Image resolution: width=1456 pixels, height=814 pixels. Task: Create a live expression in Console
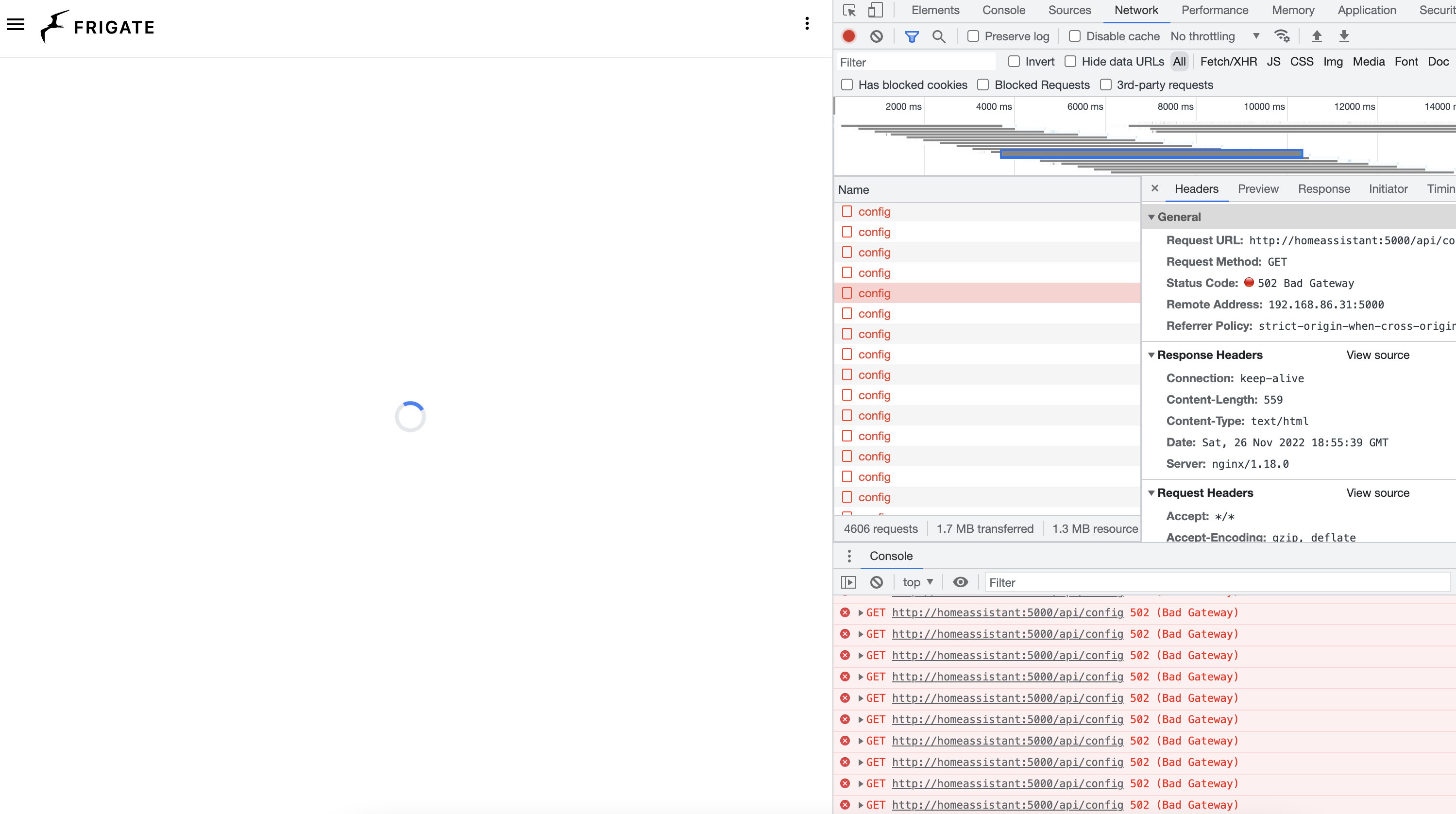tap(961, 582)
